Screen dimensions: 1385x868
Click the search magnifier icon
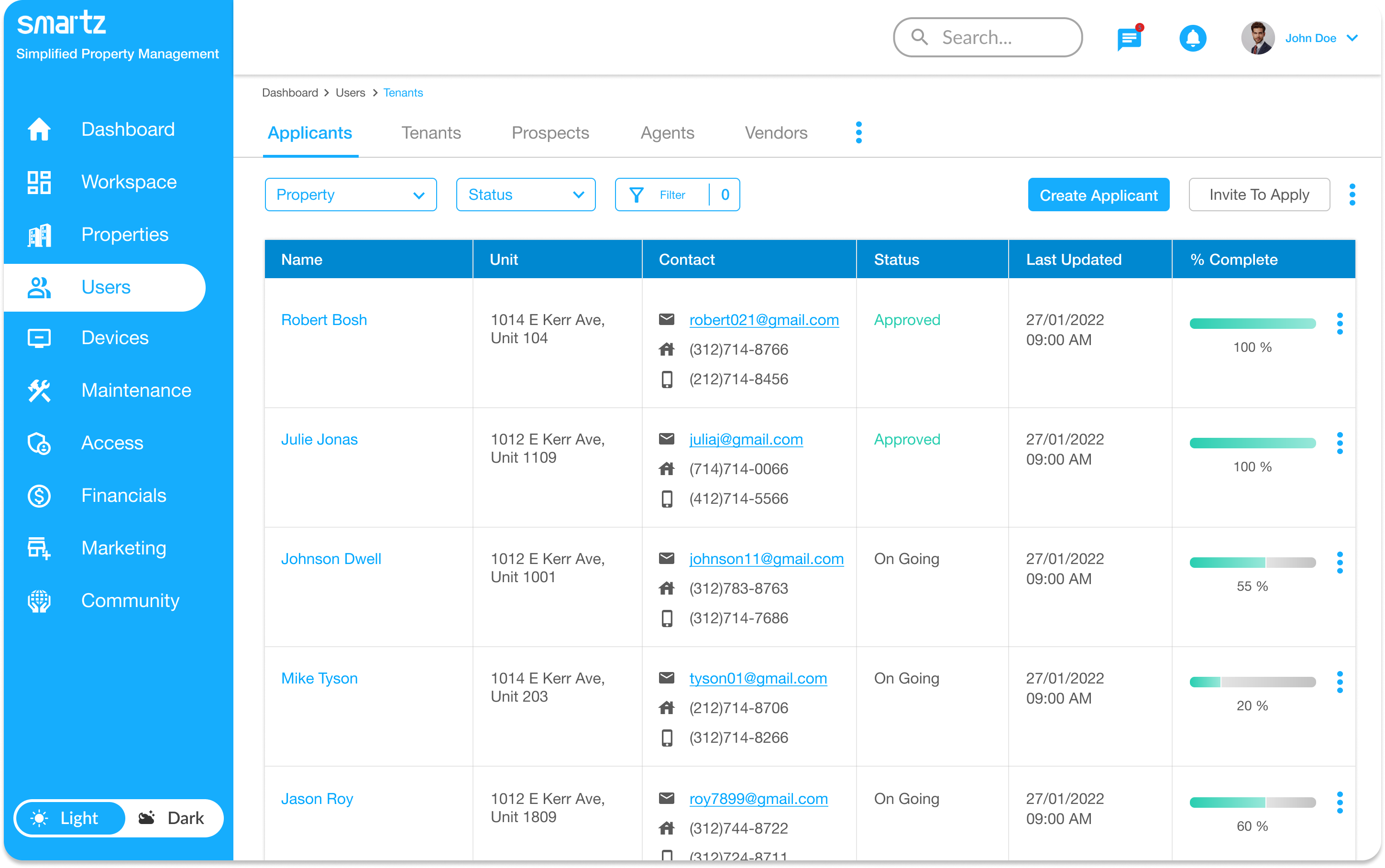tap(919, 37)
